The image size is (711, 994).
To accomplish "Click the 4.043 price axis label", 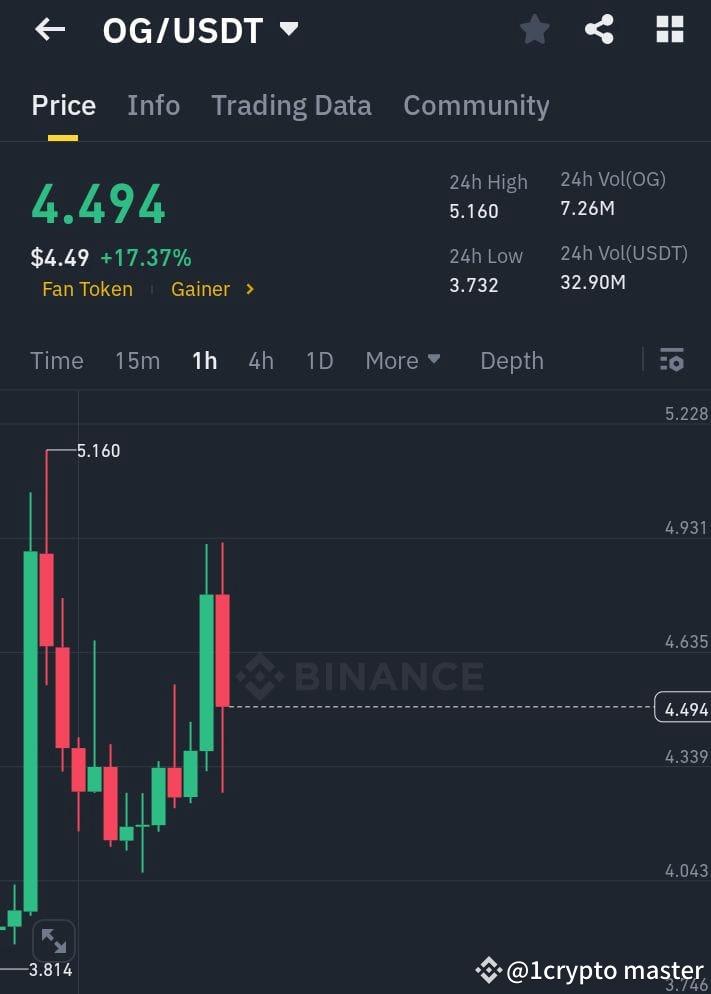I will click(x=686, y=870).
